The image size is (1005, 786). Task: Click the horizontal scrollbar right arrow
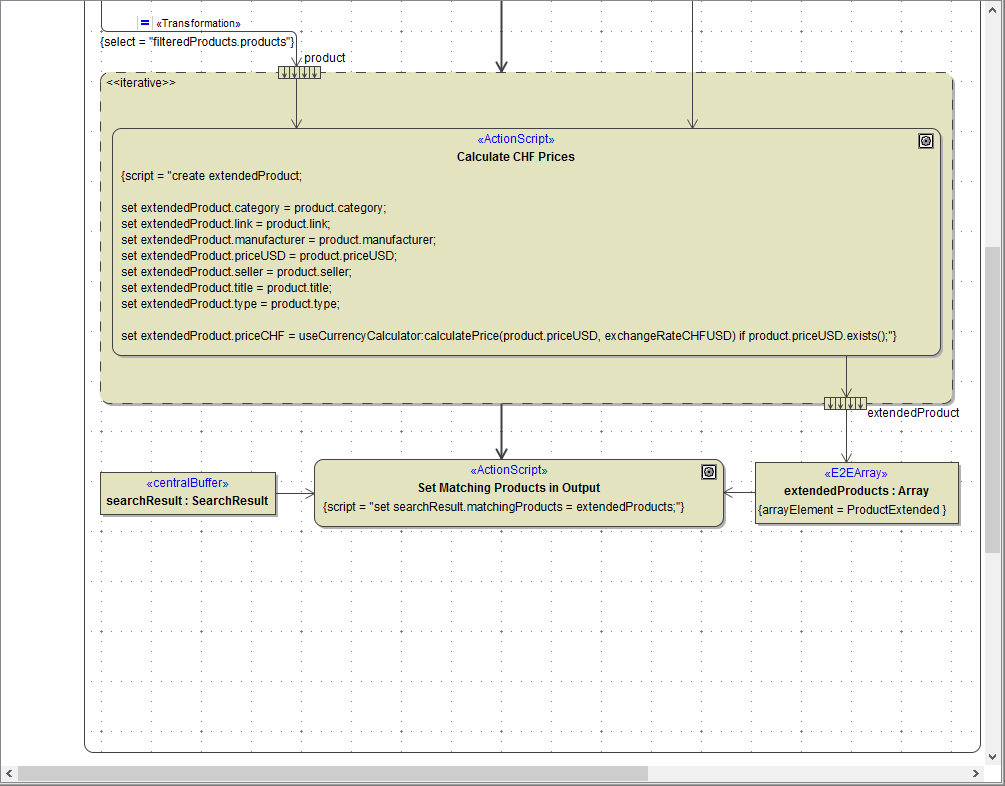click(x=977, y=773)
